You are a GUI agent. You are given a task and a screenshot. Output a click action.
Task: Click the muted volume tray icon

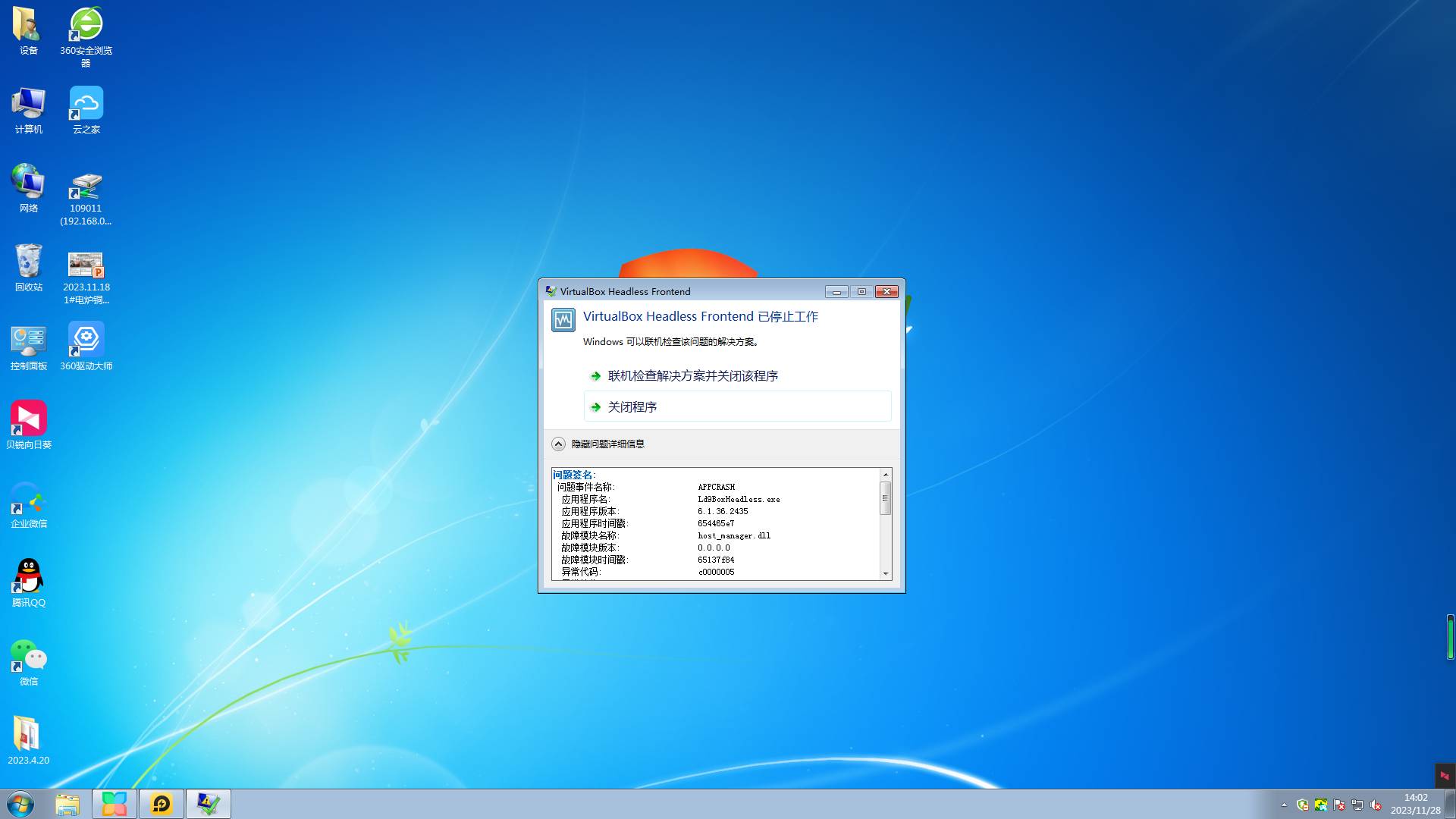(x=1376, y=805)
